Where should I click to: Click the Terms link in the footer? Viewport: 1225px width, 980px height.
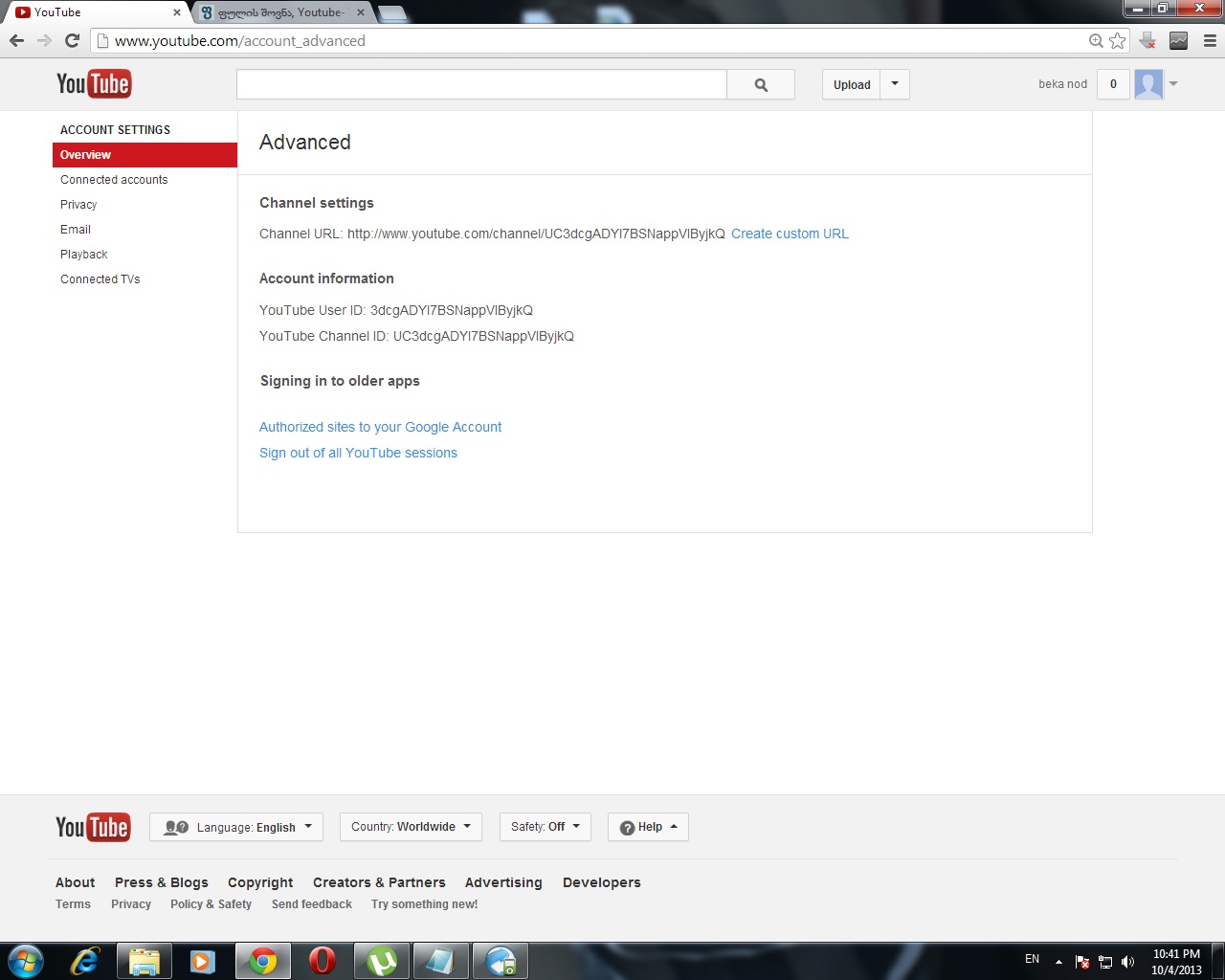(73, 904)
